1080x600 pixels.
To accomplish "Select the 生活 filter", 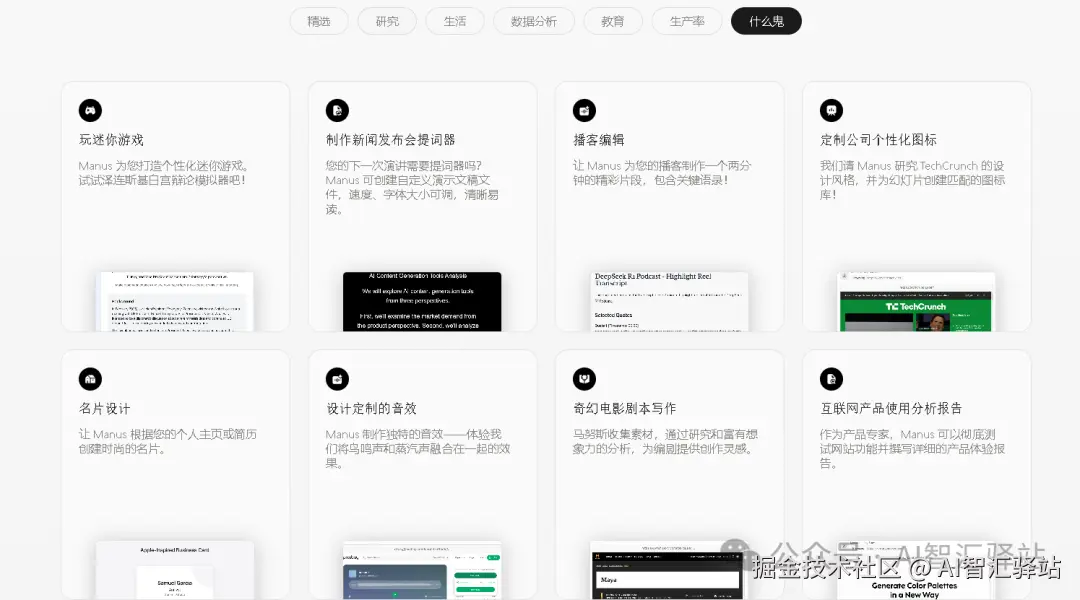I will (x=454, y=20).
